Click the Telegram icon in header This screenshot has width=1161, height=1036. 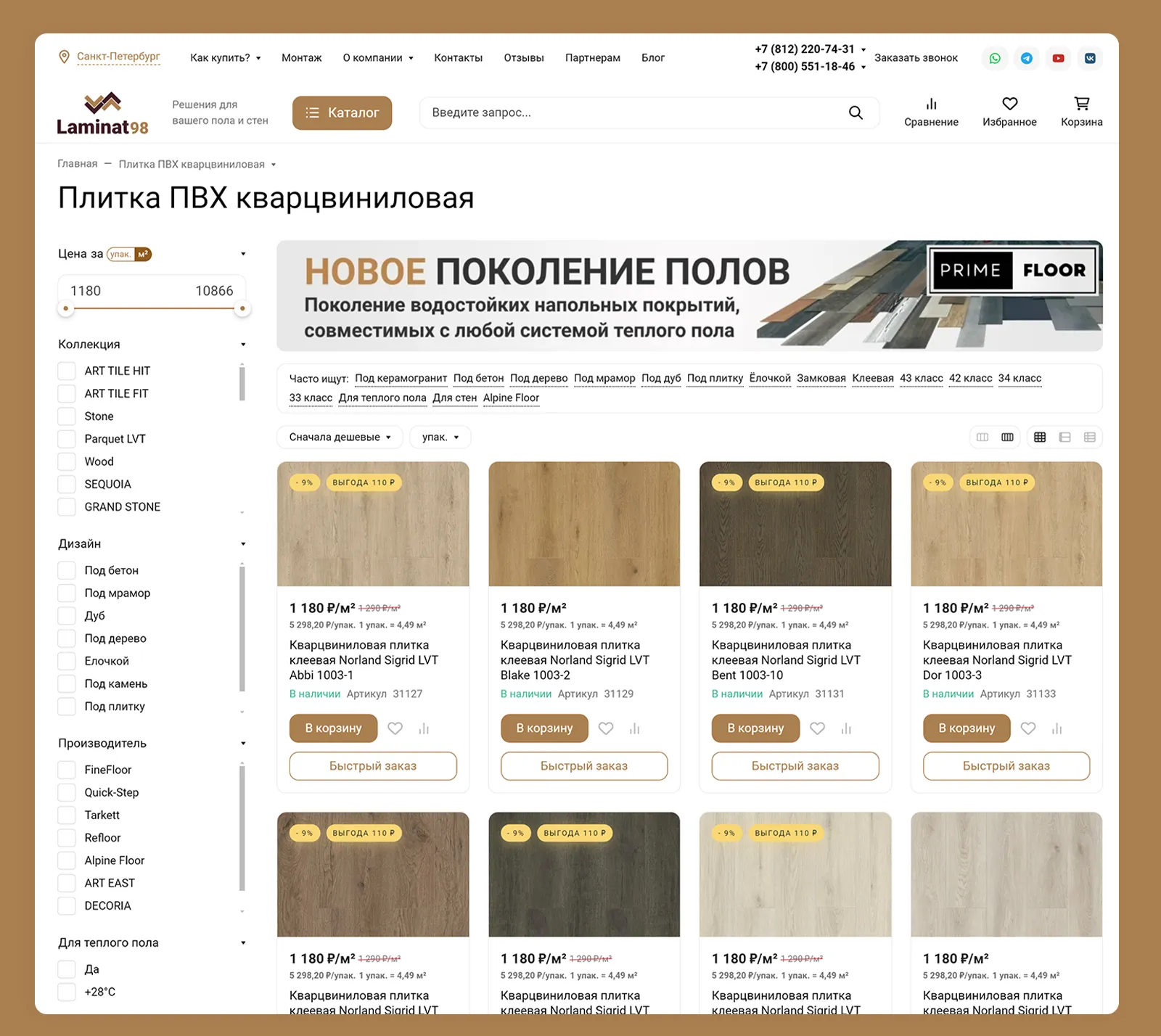[x=1027, y=58]
